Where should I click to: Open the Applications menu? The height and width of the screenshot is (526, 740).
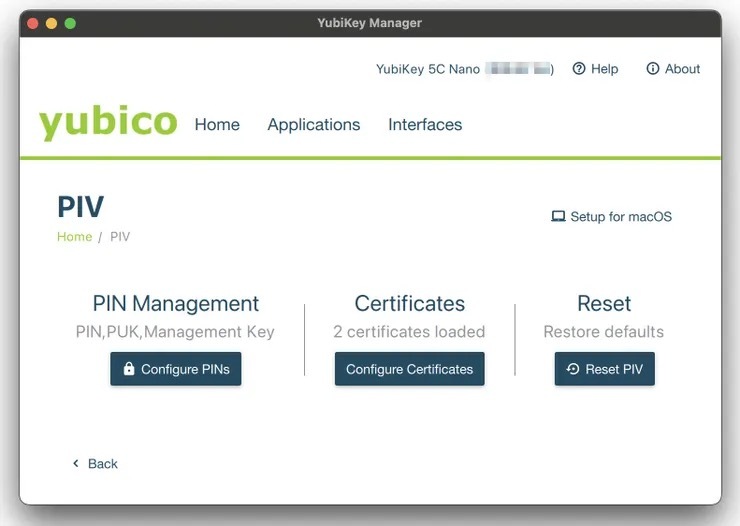pyautogui.click(x=314, y=125)
